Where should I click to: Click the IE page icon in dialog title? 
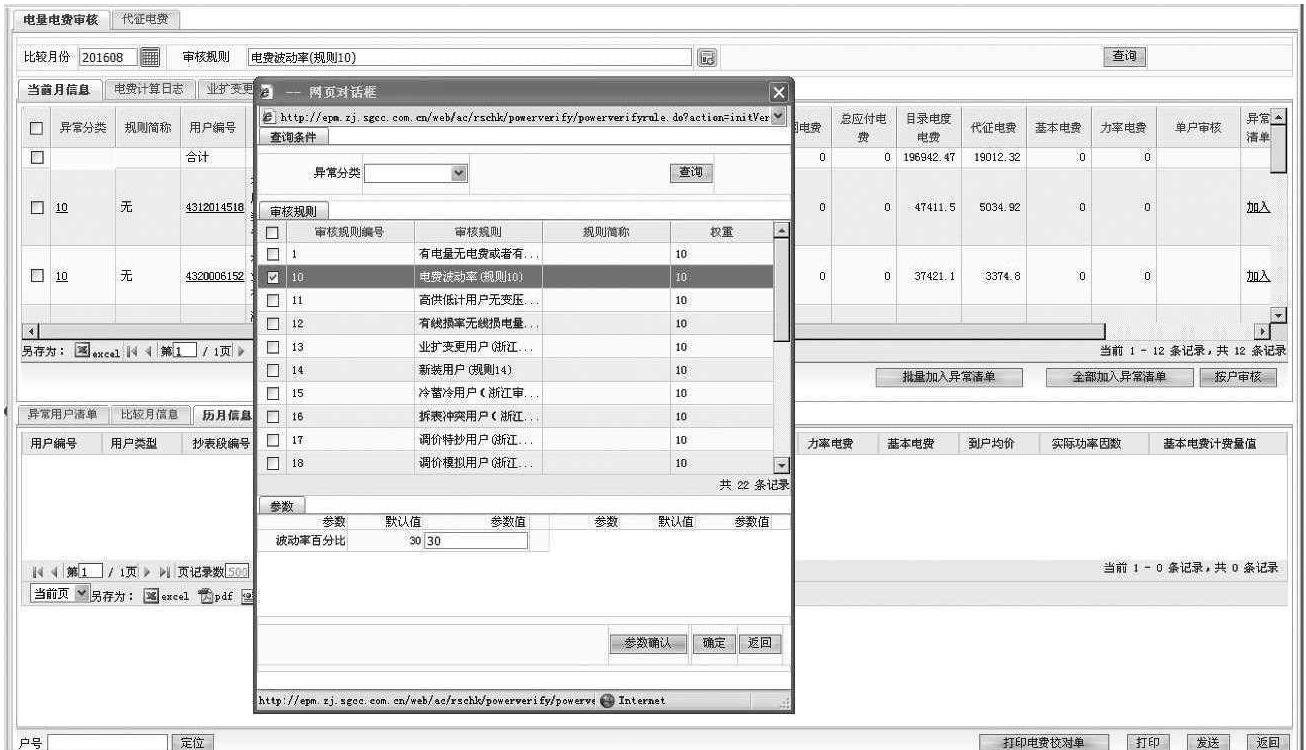point(267,93)
